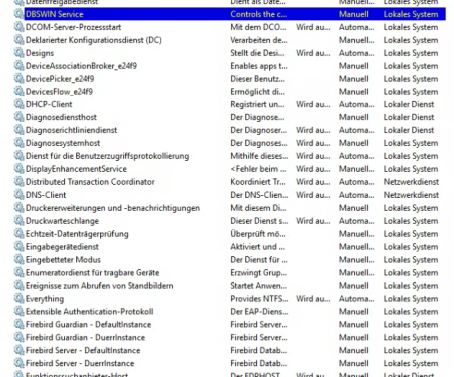The image size is (454, 377).
Task: Click gear icon of Firebird Server - DefaultInstance
Action: click(19, 351)
